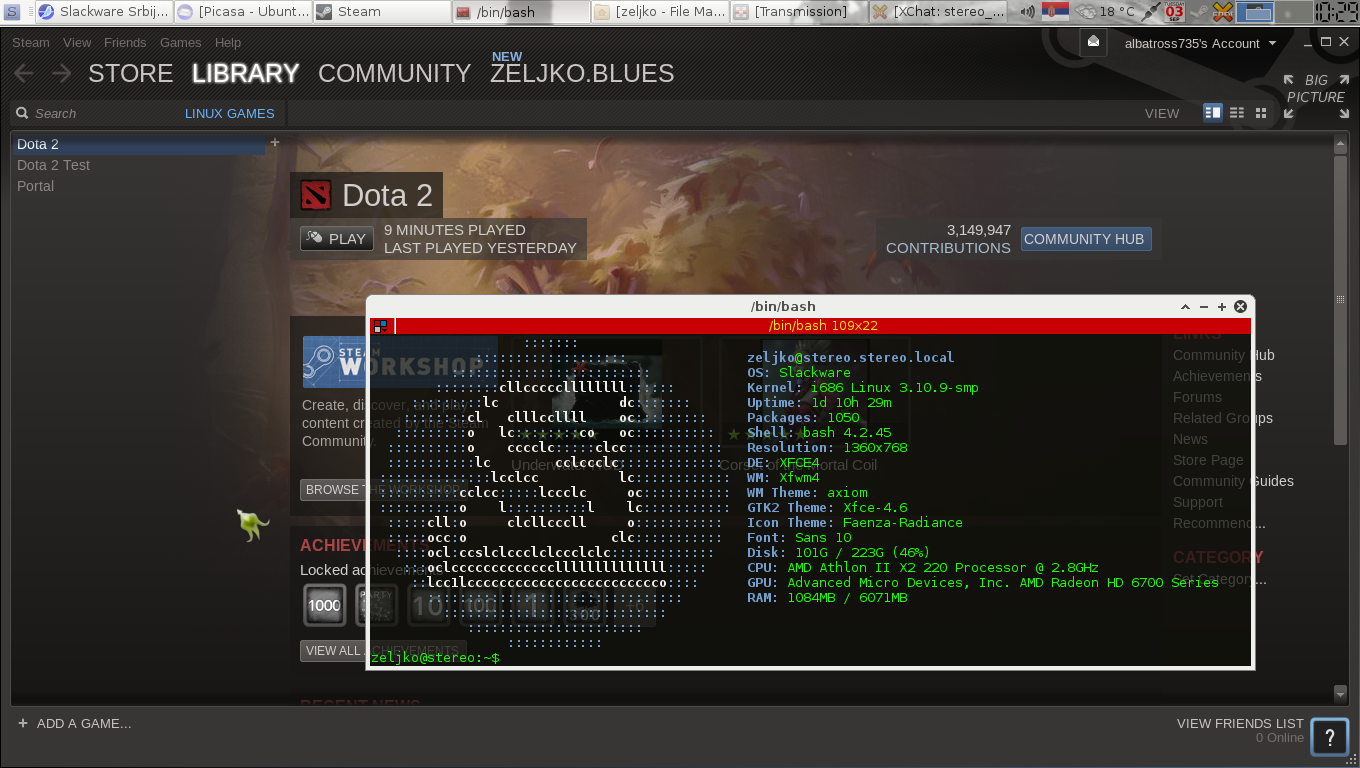Open the calendar tray icon
Image resolution: width=1360 pixels, height=768 pixels.
pos(1173,12)
